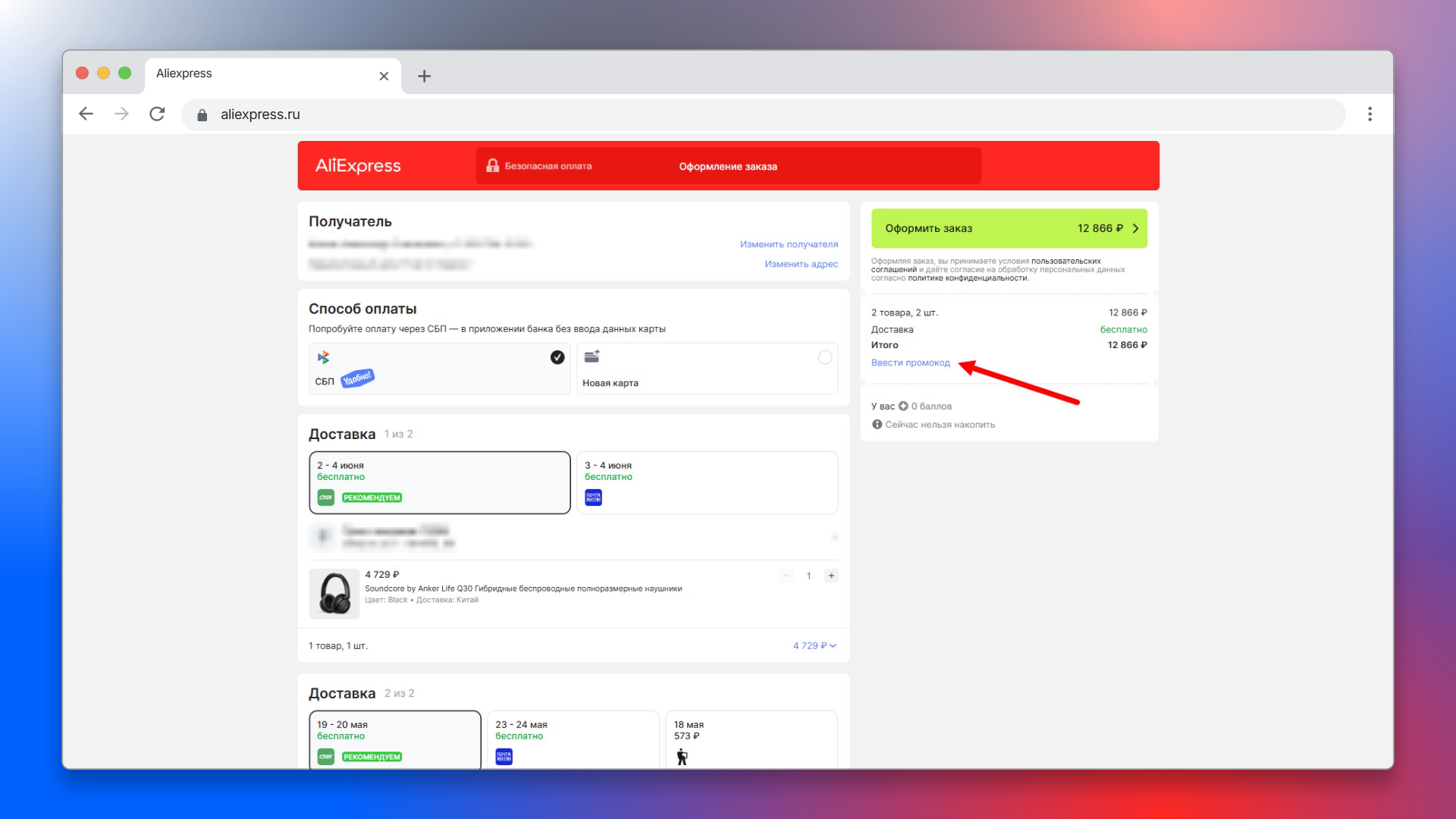Click Оформить заказ green button
The image size is (1456, 819).
pos(1009,228)
